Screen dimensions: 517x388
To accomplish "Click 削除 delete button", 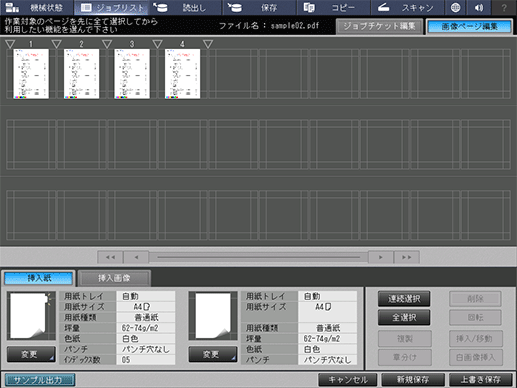I will (x=475, y=299).
